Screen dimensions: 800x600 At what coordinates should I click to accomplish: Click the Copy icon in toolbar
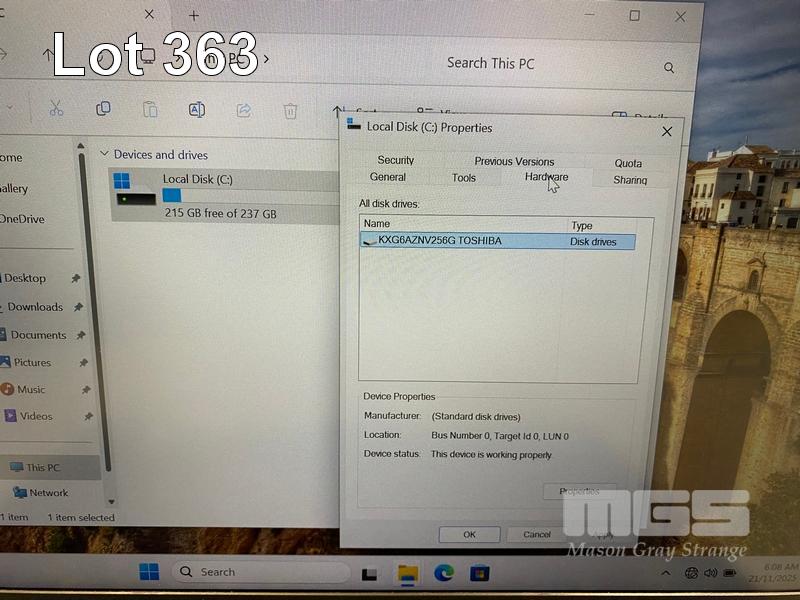[103, 109]
